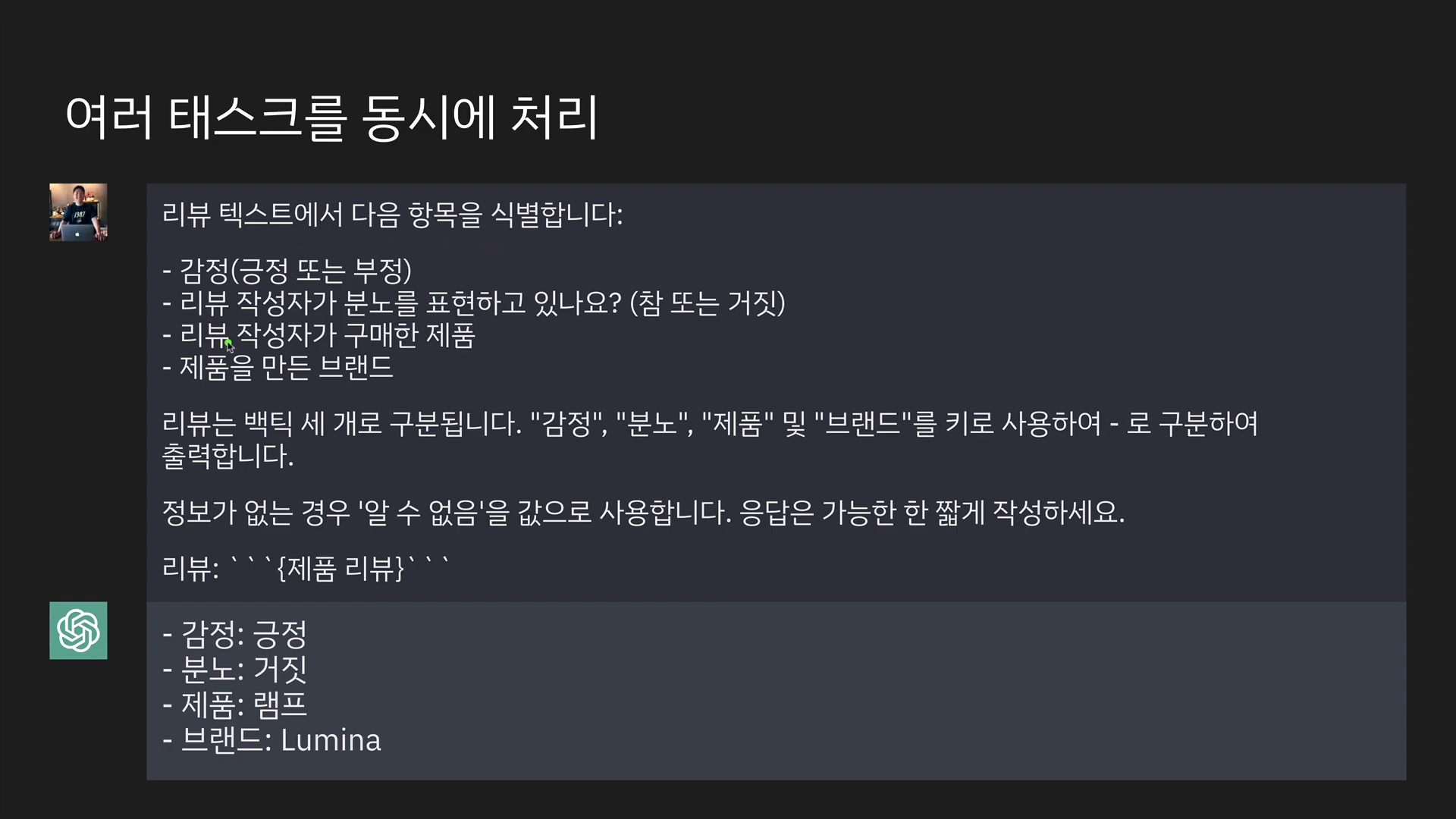Click the word 출력합니다 in the prompt
Viewport: 1456px width, 819px height.
click(x=227, y=456)
